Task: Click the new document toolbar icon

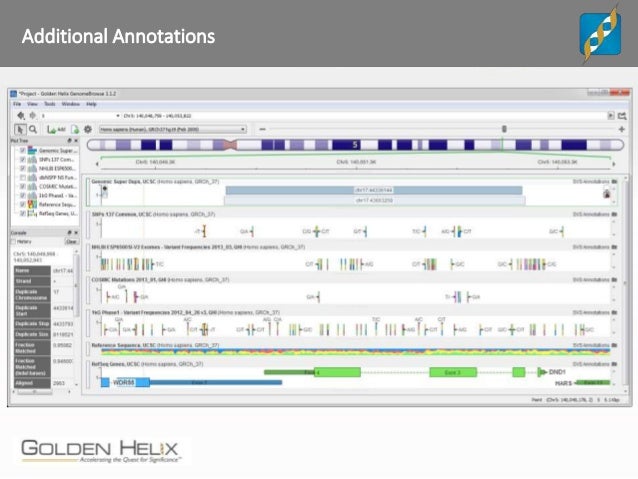Action: tap(75, 129)
